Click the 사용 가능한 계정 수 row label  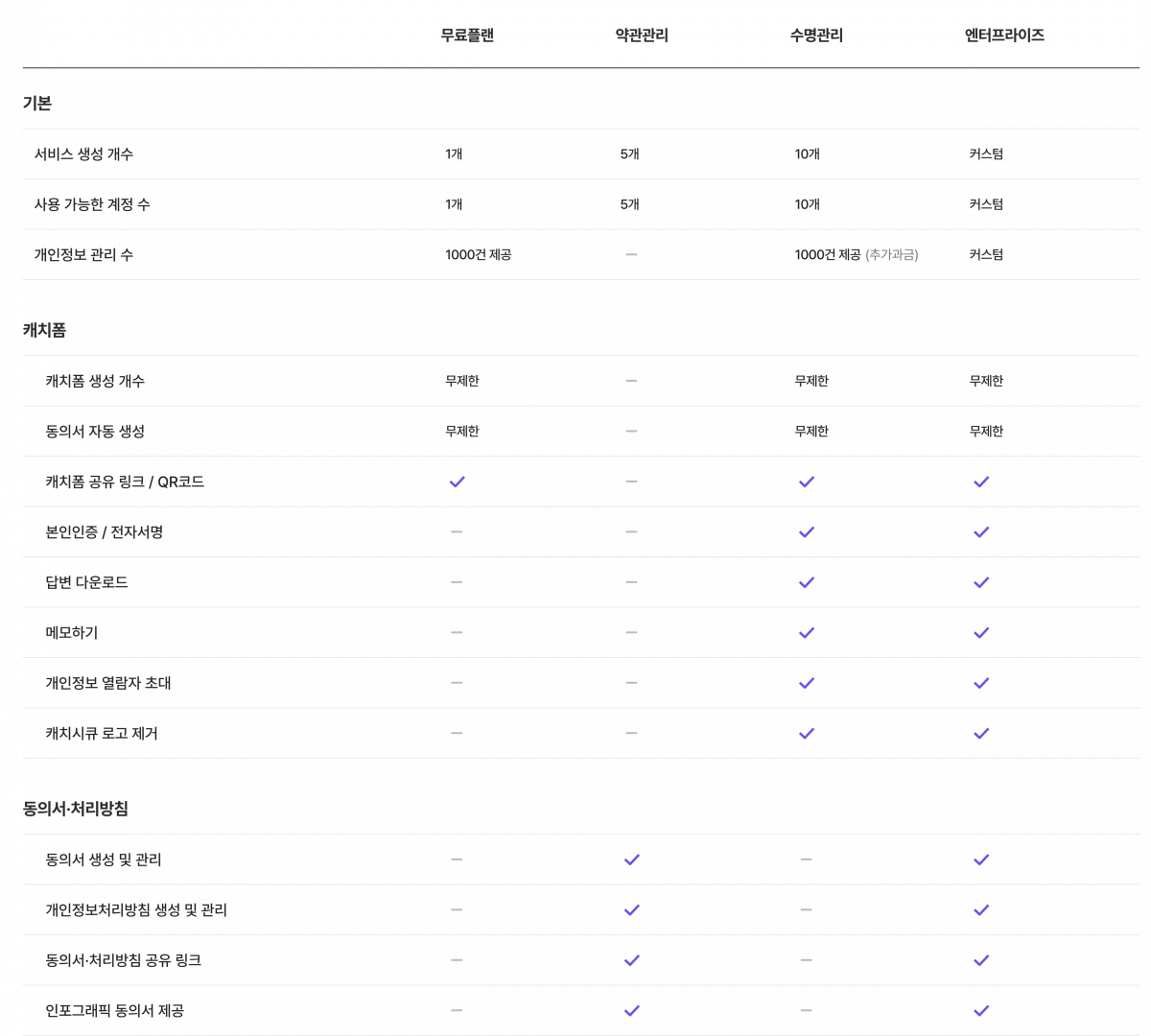pyautogui.click(x=92, y=204)
